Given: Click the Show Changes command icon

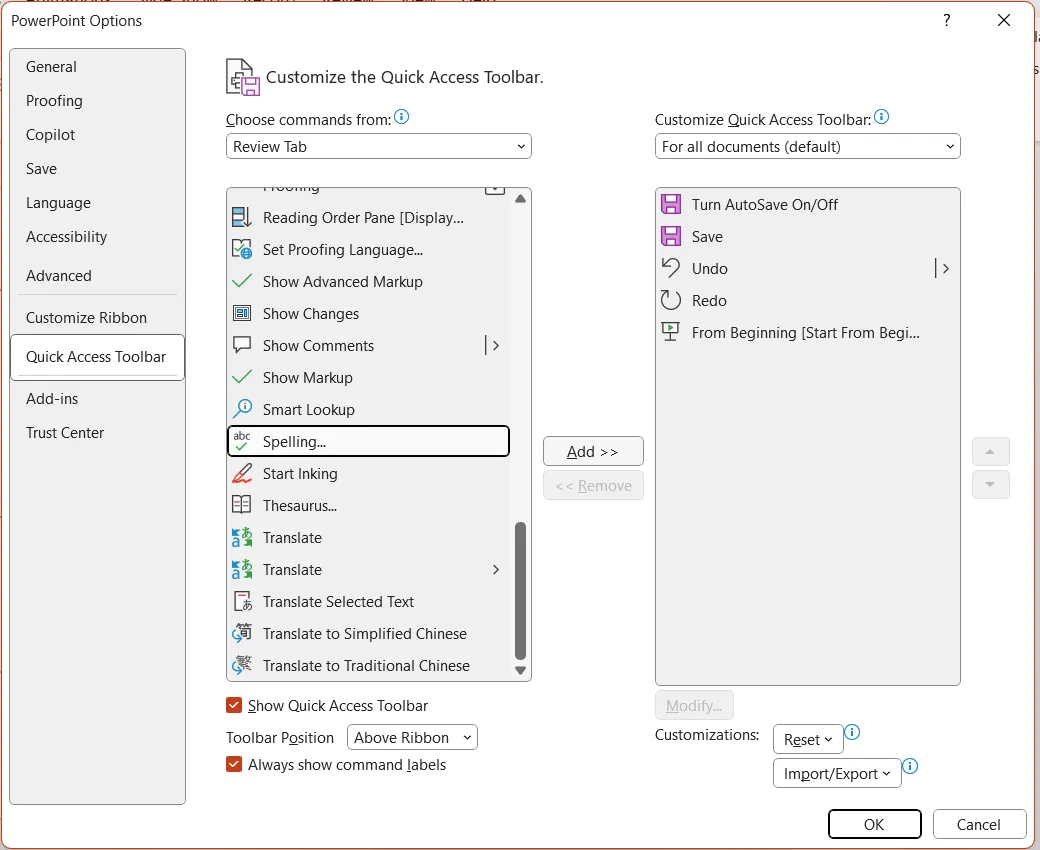Looking at the screenshot, I should (x=240, y=313).
